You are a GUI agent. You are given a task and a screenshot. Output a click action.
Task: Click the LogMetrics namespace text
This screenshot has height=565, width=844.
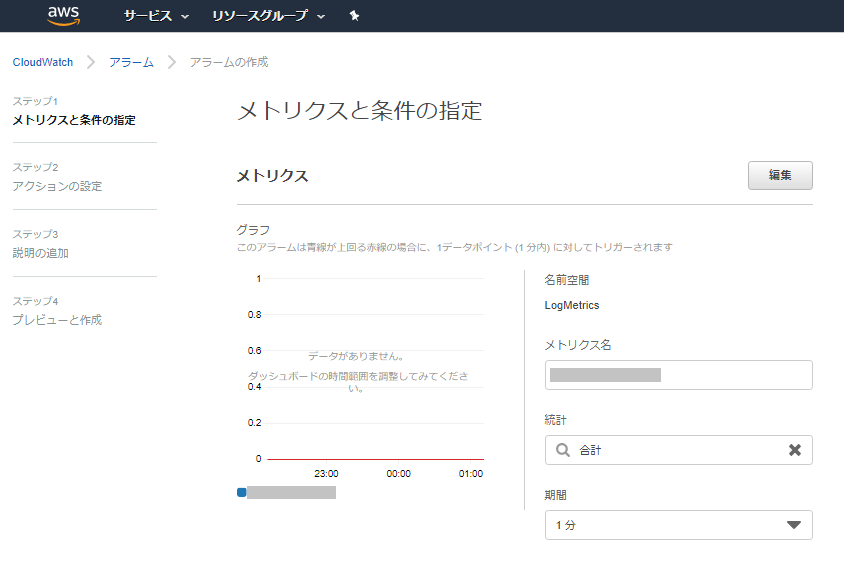[572, 305]
